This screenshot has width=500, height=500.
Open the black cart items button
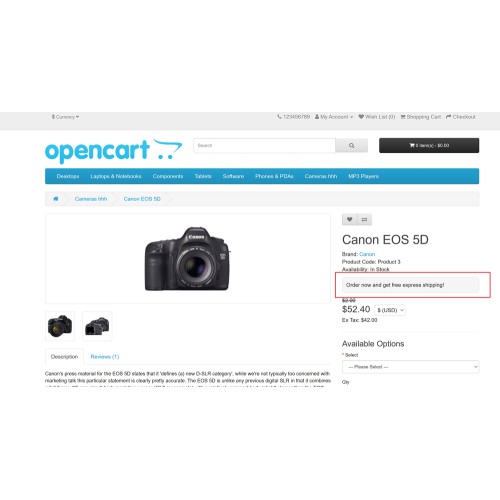[x=429, y=145]
